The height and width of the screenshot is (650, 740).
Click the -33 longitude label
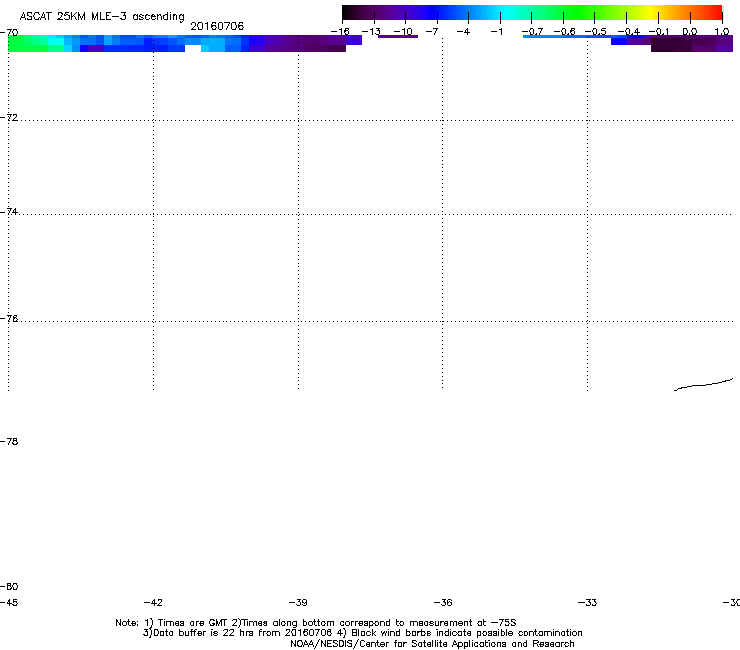point(587,602)
